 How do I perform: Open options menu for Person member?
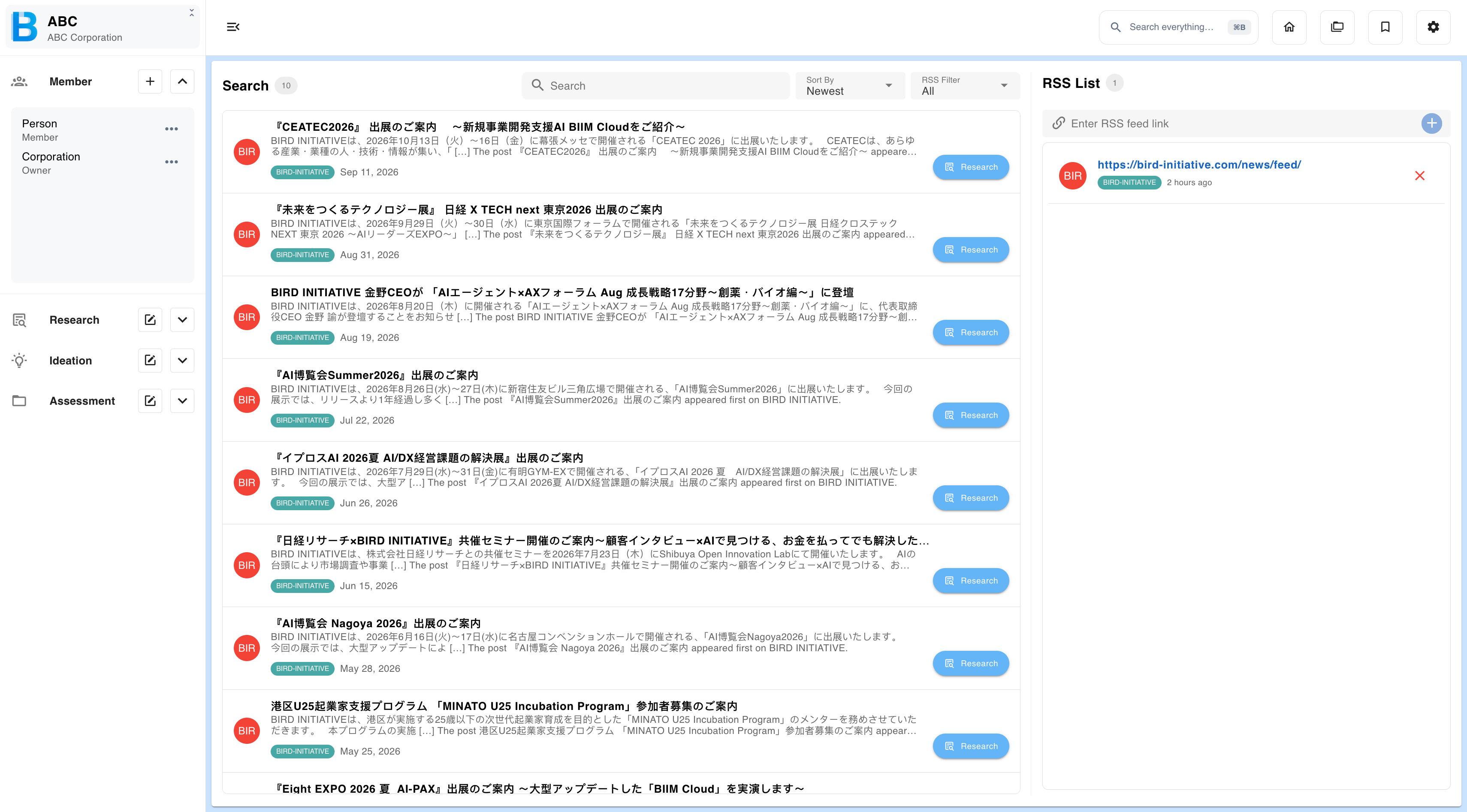click(x=172, y=129)
